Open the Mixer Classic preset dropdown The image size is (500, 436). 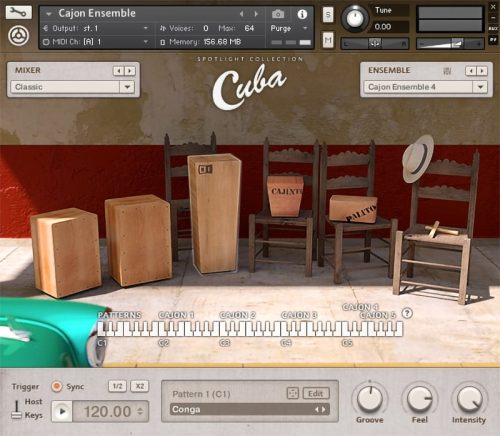72,87
